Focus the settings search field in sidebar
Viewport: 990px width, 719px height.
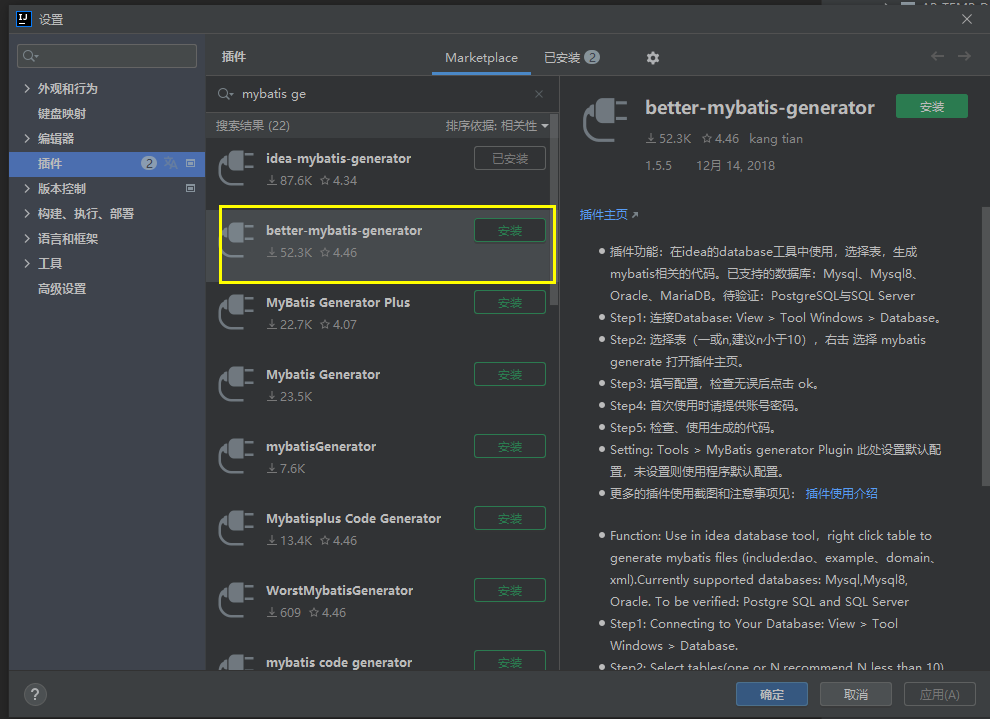(107, 56)
